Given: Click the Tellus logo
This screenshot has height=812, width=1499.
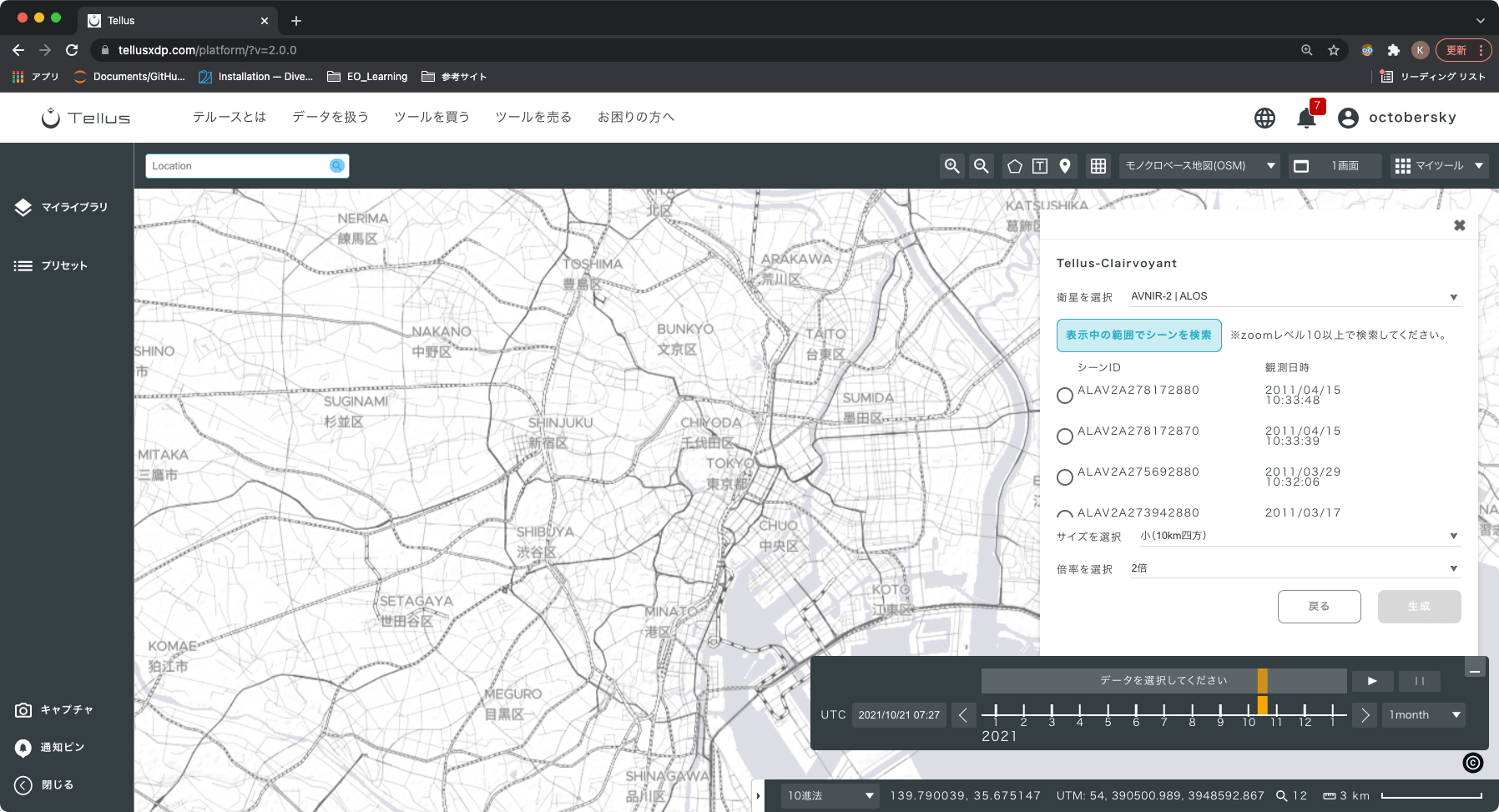Looking at the screenshot, I should click(86, 118).
